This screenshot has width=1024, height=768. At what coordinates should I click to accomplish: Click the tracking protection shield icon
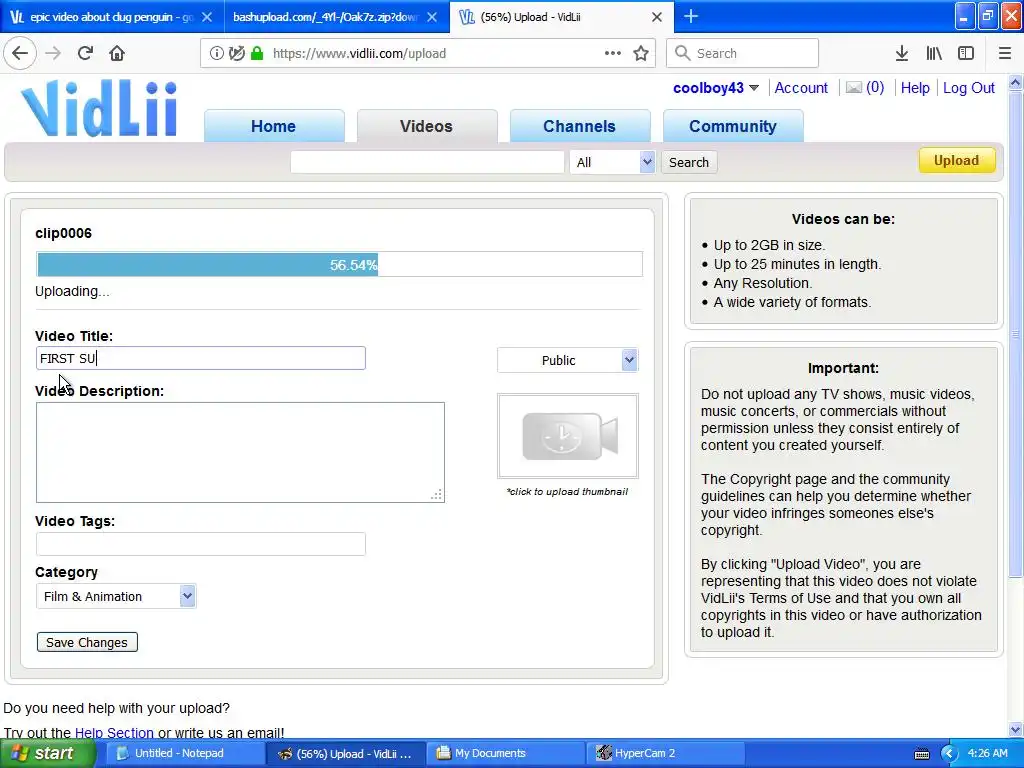(x=236, y=53)
